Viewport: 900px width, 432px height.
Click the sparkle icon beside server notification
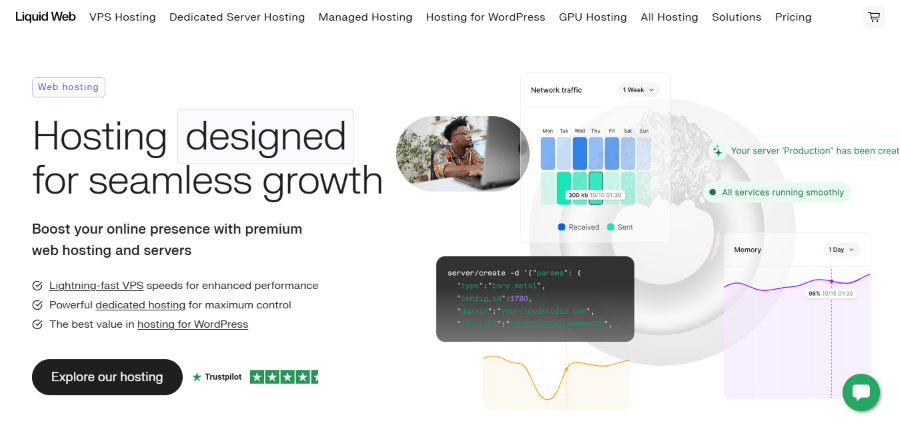717,151
